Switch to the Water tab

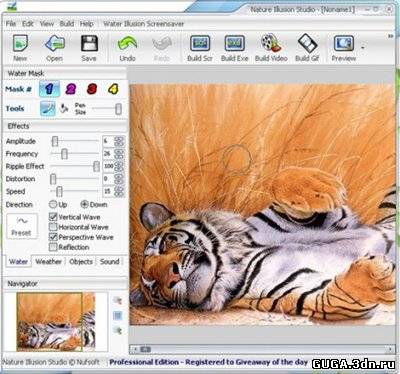(18, 262)
